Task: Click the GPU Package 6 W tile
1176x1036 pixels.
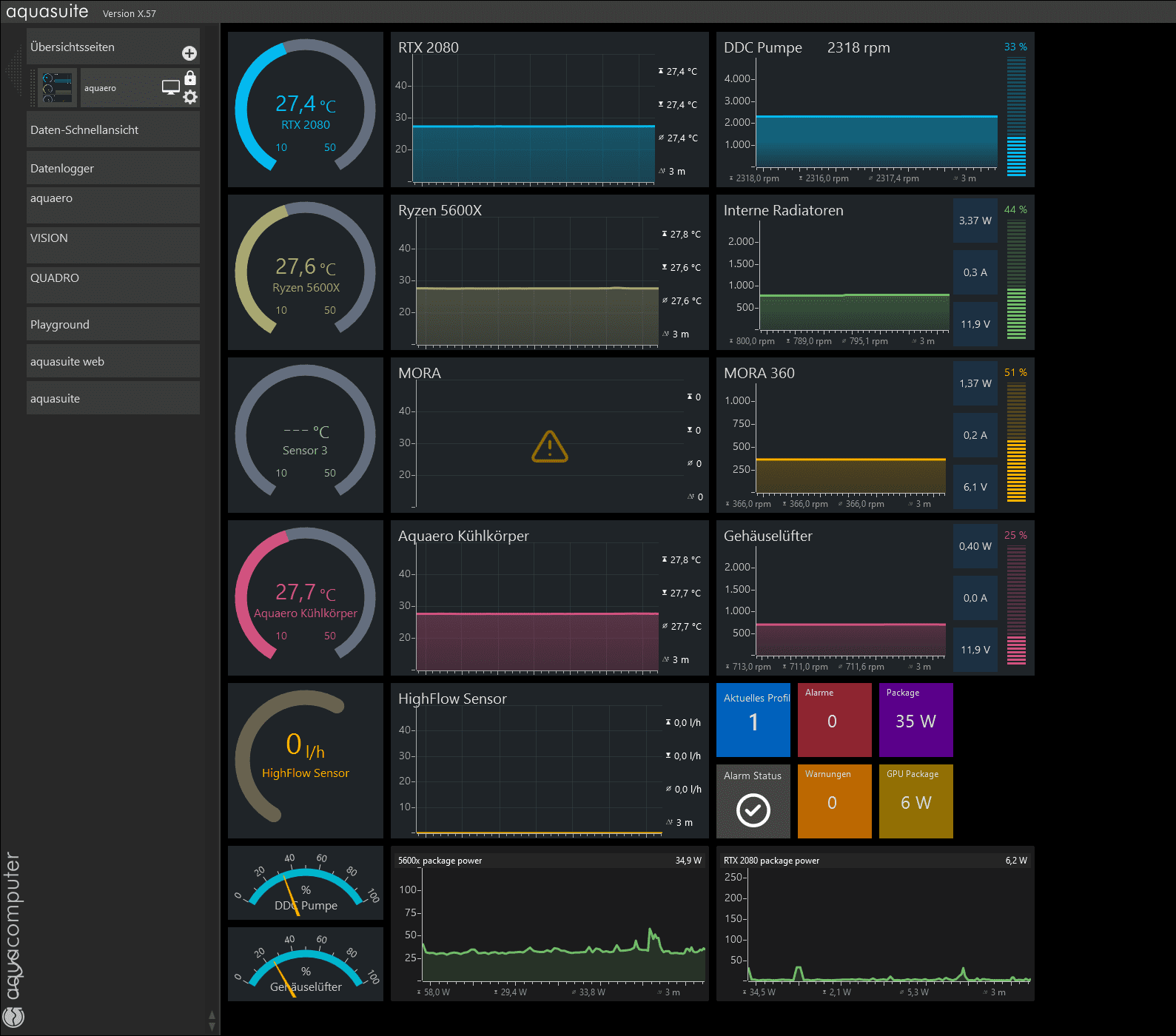Action: click(916, 801)
